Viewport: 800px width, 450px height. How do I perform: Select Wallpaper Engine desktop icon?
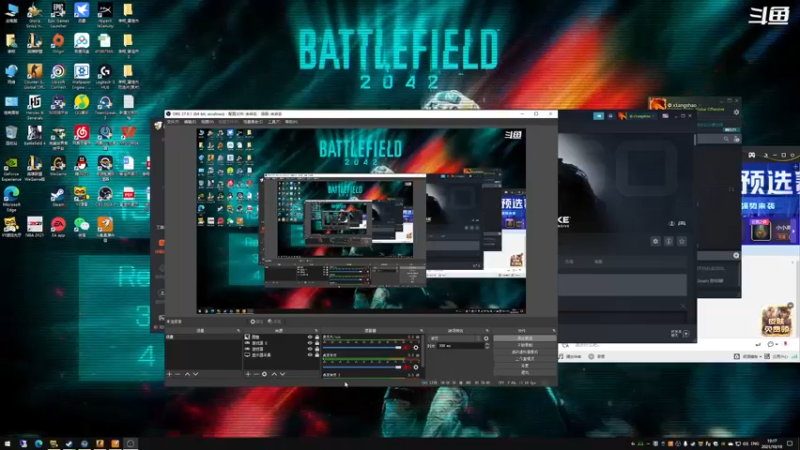[82, 76]
